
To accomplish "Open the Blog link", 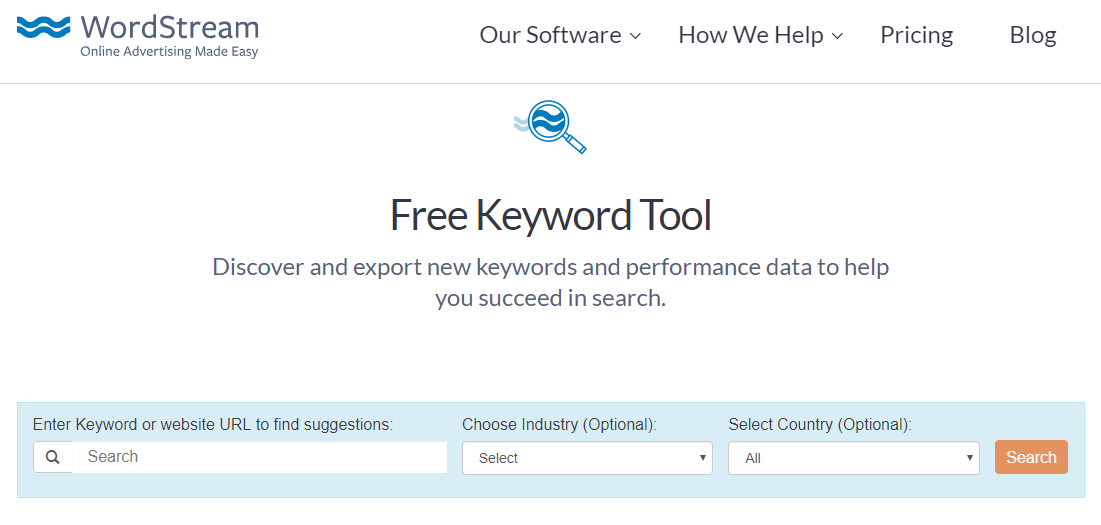I will [1033, 35].
